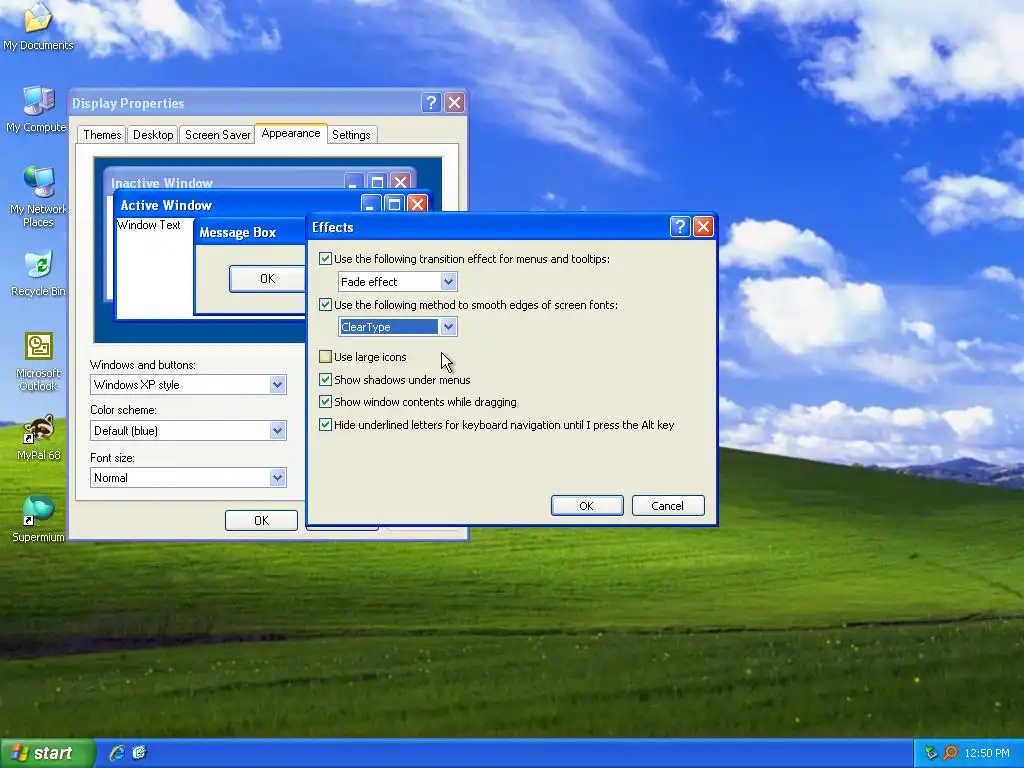The image size is (1024, 768).
Task: Click the Message Box preview title
Action: pyautogui.click(x=238, y=232)
